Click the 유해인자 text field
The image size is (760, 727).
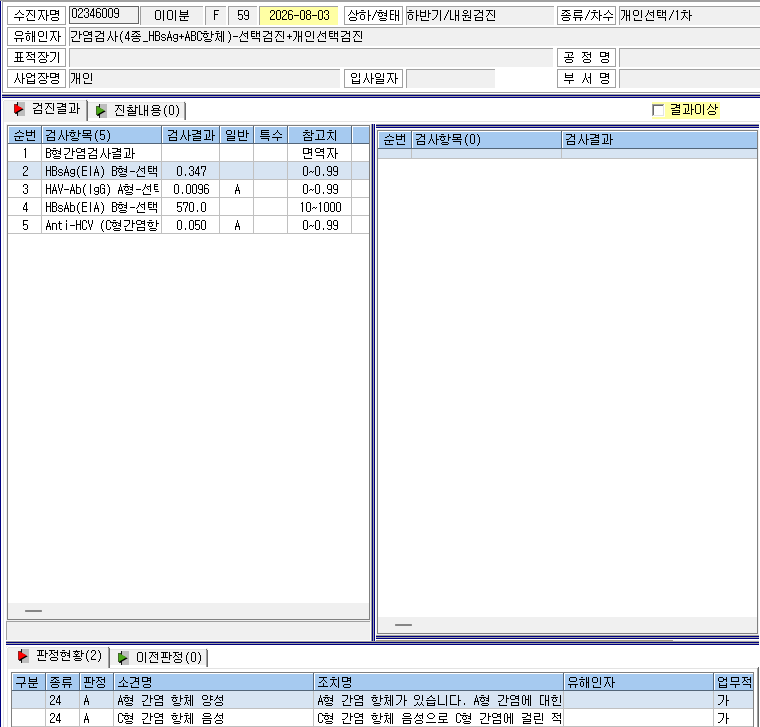[x=414, y=36]
